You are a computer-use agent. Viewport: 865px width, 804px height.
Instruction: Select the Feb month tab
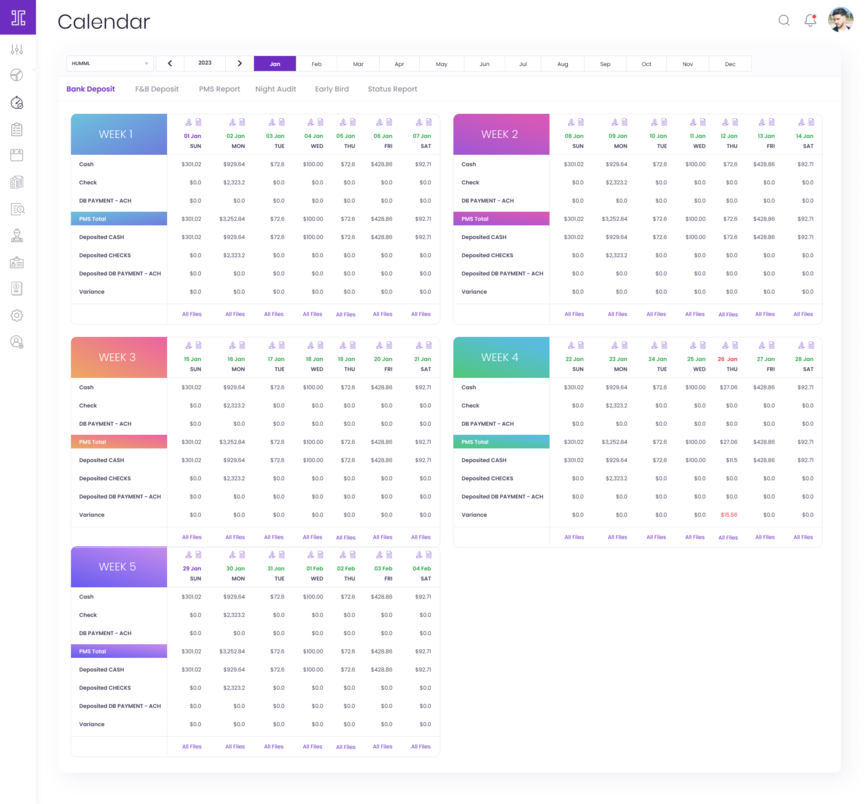tap(317, 64)
